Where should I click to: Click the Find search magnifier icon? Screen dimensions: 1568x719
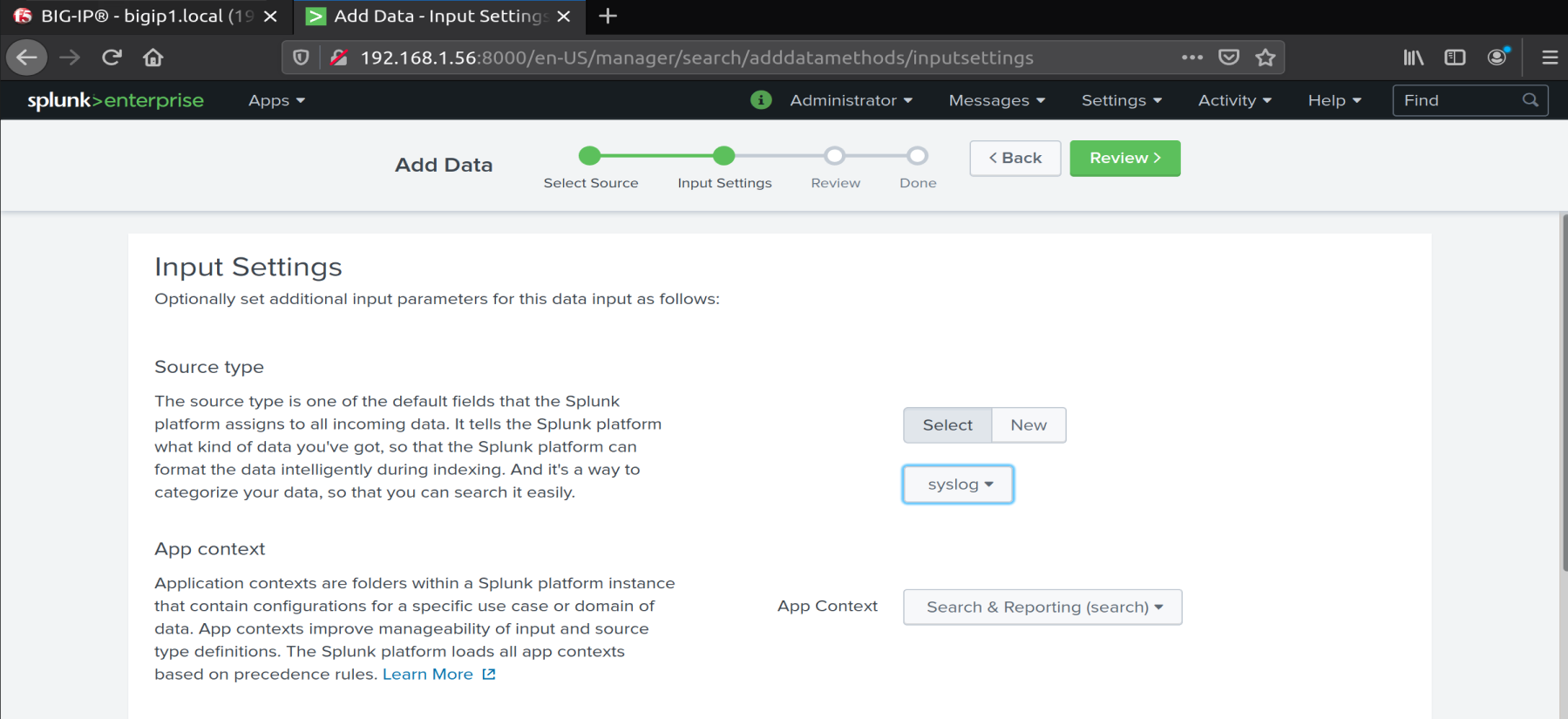[1531, 100]
